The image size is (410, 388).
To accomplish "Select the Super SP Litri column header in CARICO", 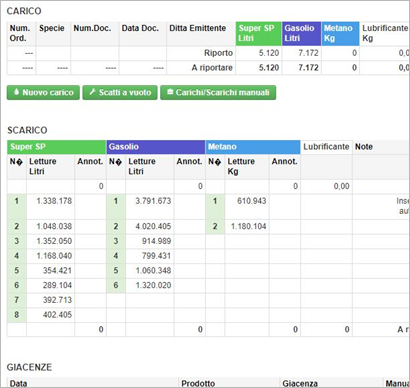I will (259, 33).
